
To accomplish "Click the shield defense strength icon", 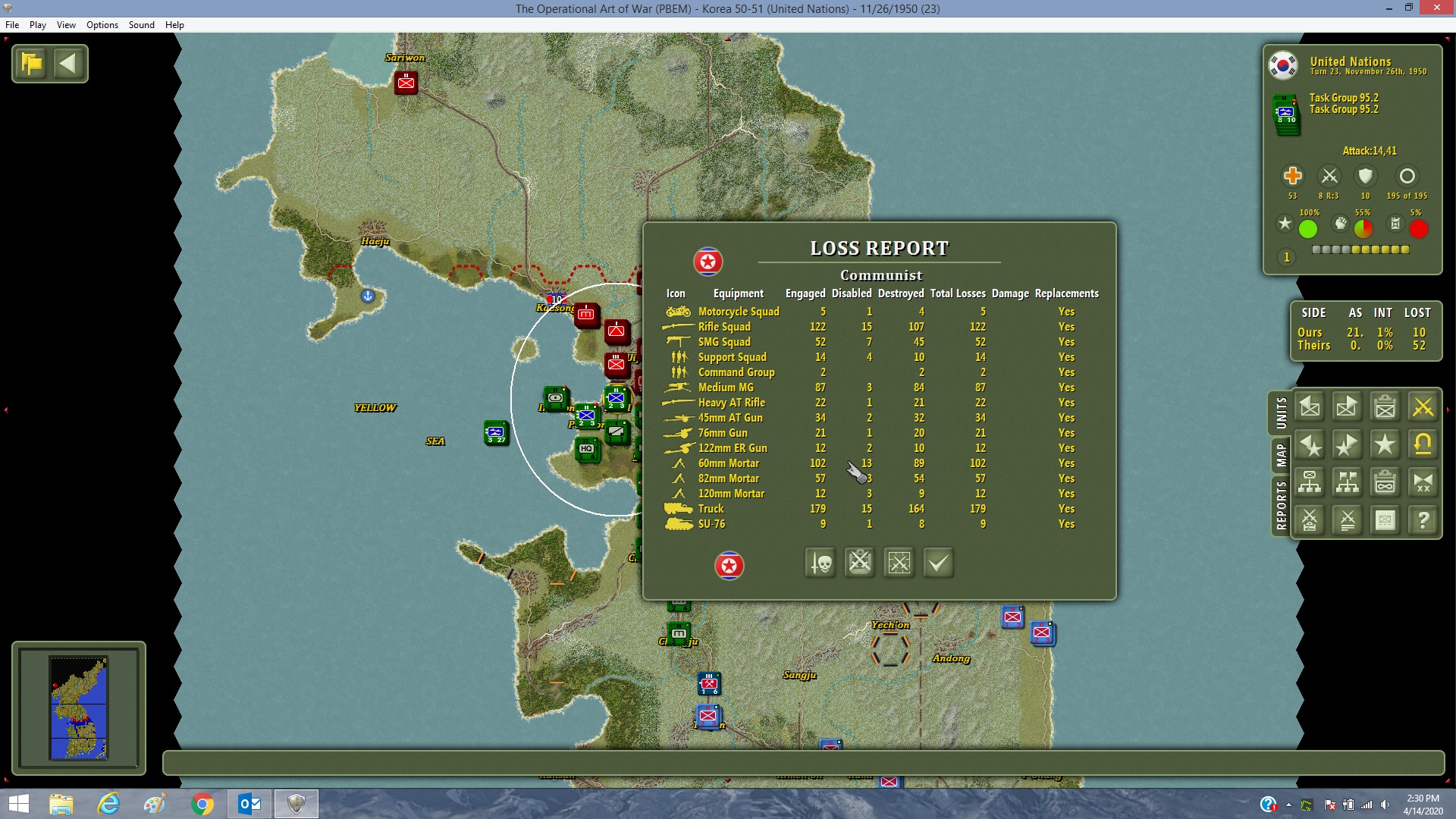I will (x=1366, y=177).
